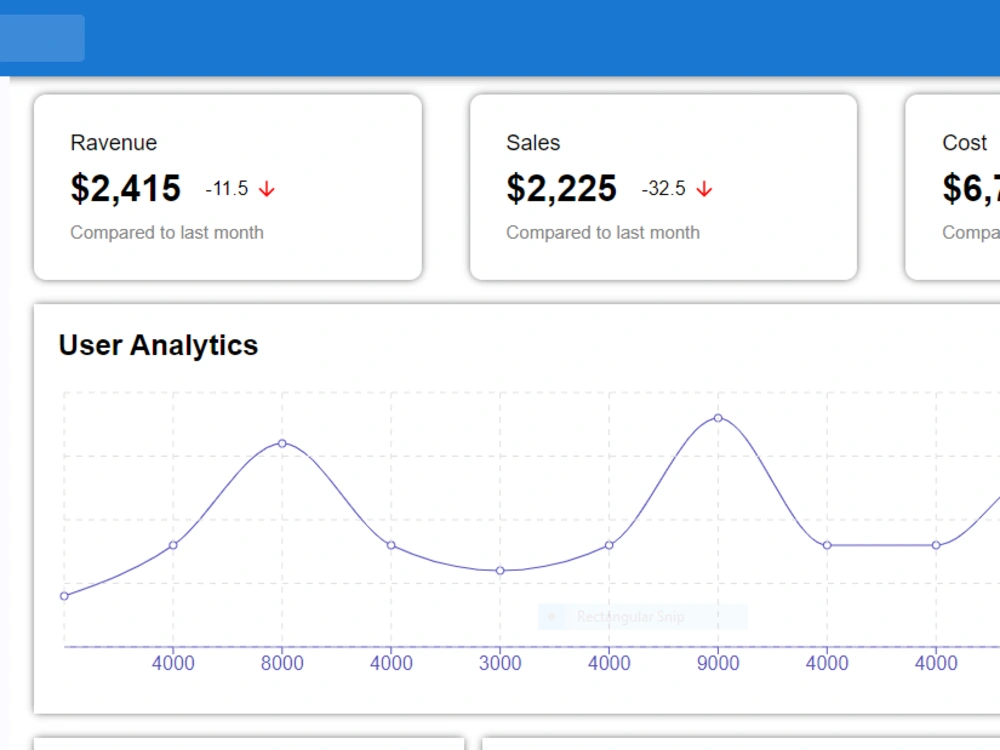Viewport: 1000px width, 750px height.
Task: Click the -11.5 change value
Action: click(226, 189)
